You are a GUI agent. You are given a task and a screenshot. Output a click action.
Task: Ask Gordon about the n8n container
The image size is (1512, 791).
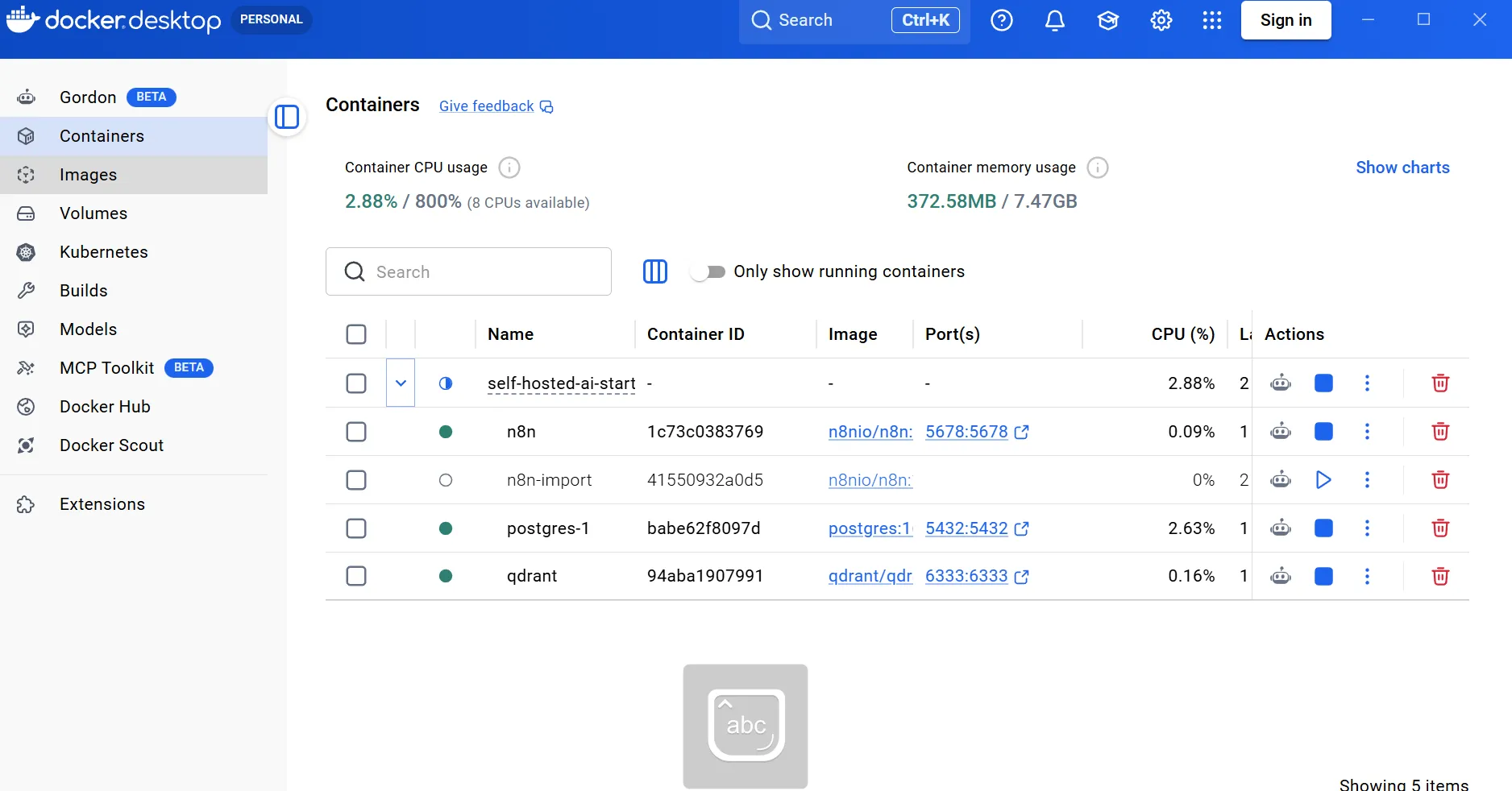[x=1280, y=432]
